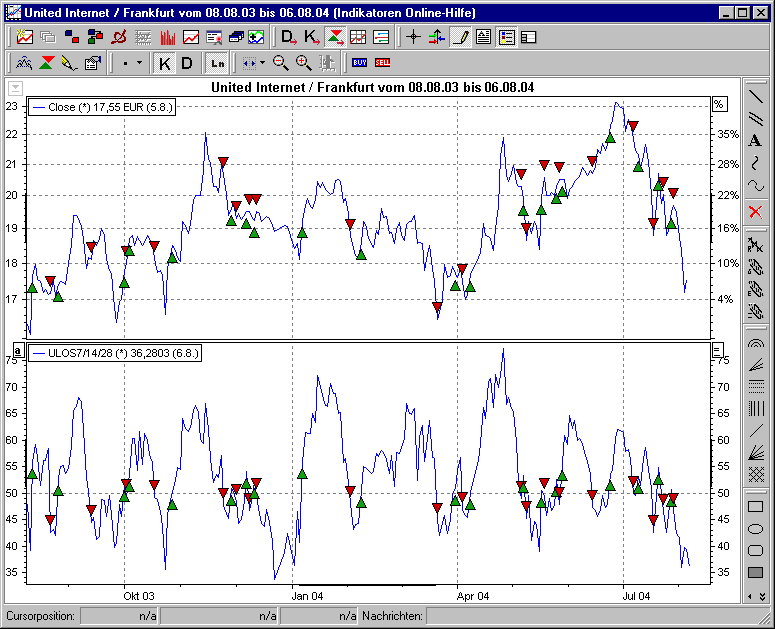Open the scroll direction dropdown arrow
This screenshot has height=629, width=775.
[x=262, y=63]
